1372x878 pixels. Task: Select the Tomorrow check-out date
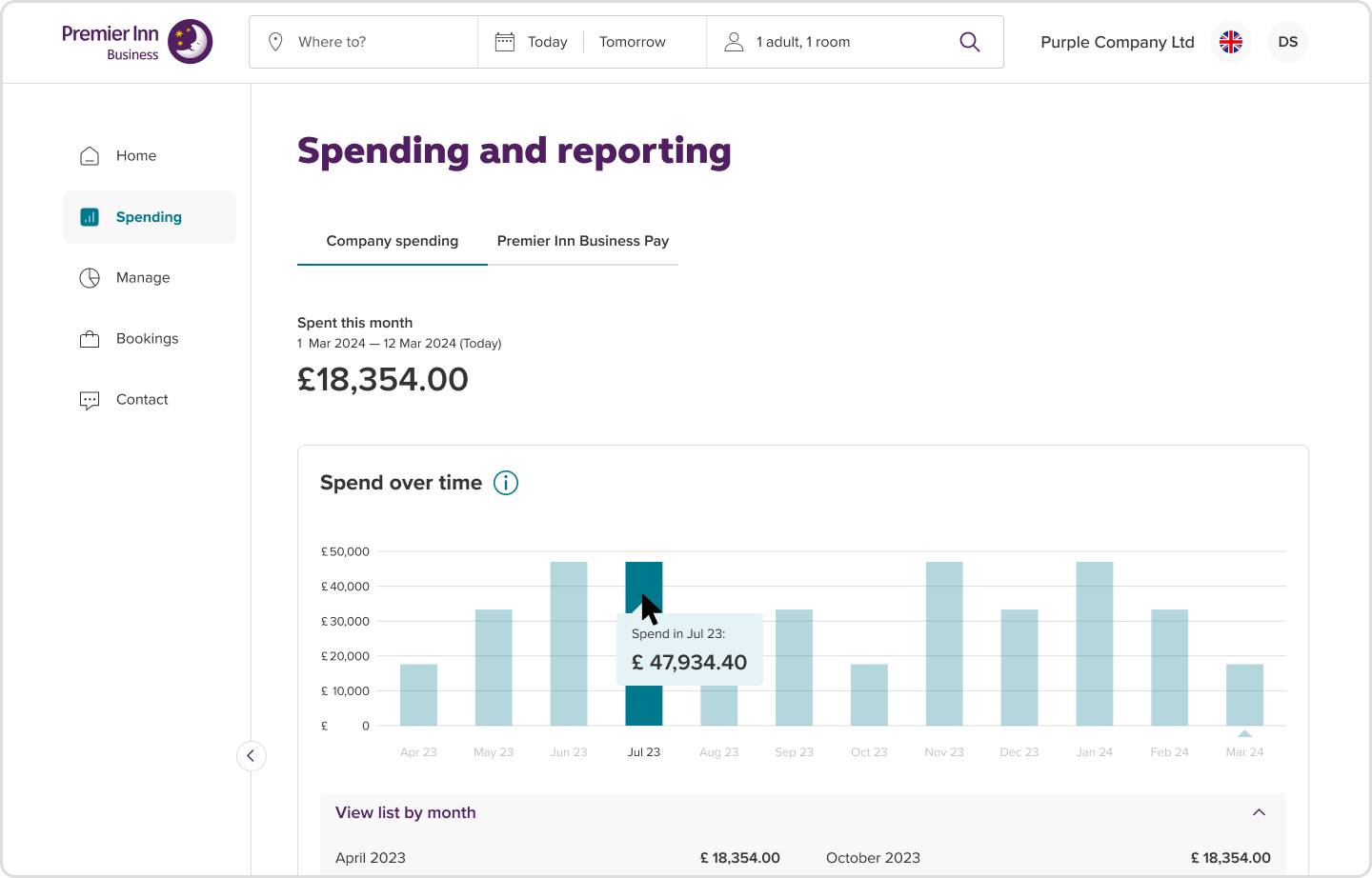[x=633, y=42]
